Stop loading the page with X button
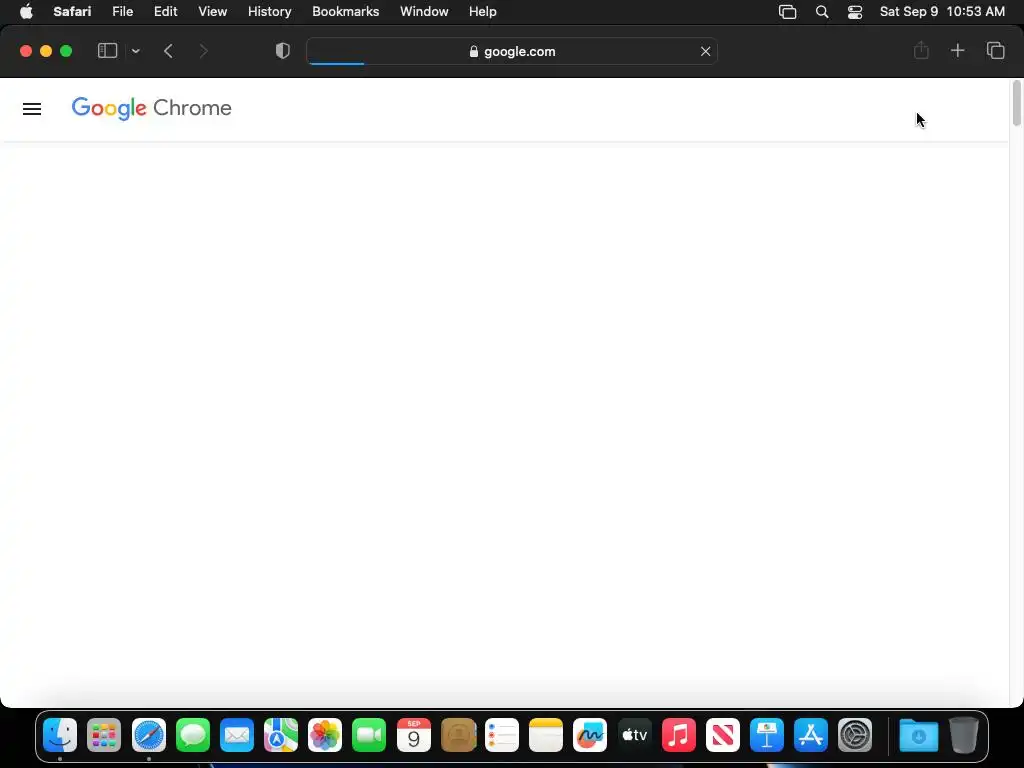This screenshot has width=1024, height=768. (705, 51)
